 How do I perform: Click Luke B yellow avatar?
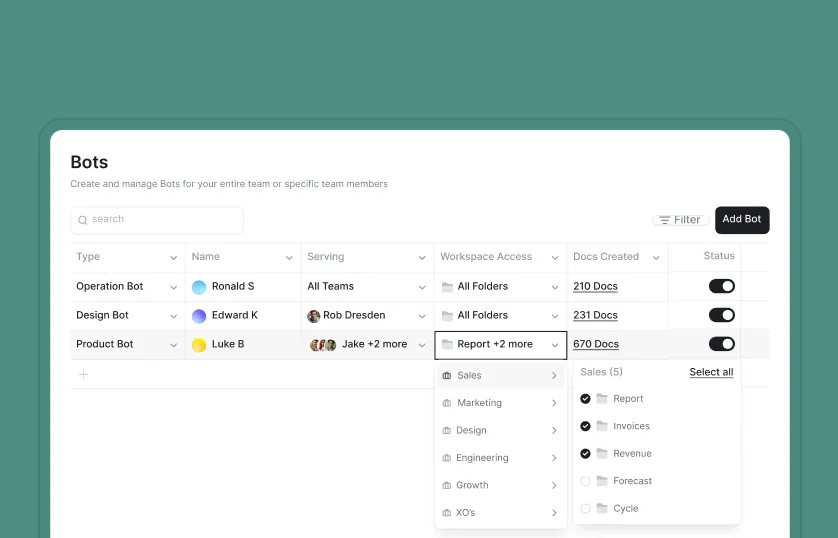[199, 345]
